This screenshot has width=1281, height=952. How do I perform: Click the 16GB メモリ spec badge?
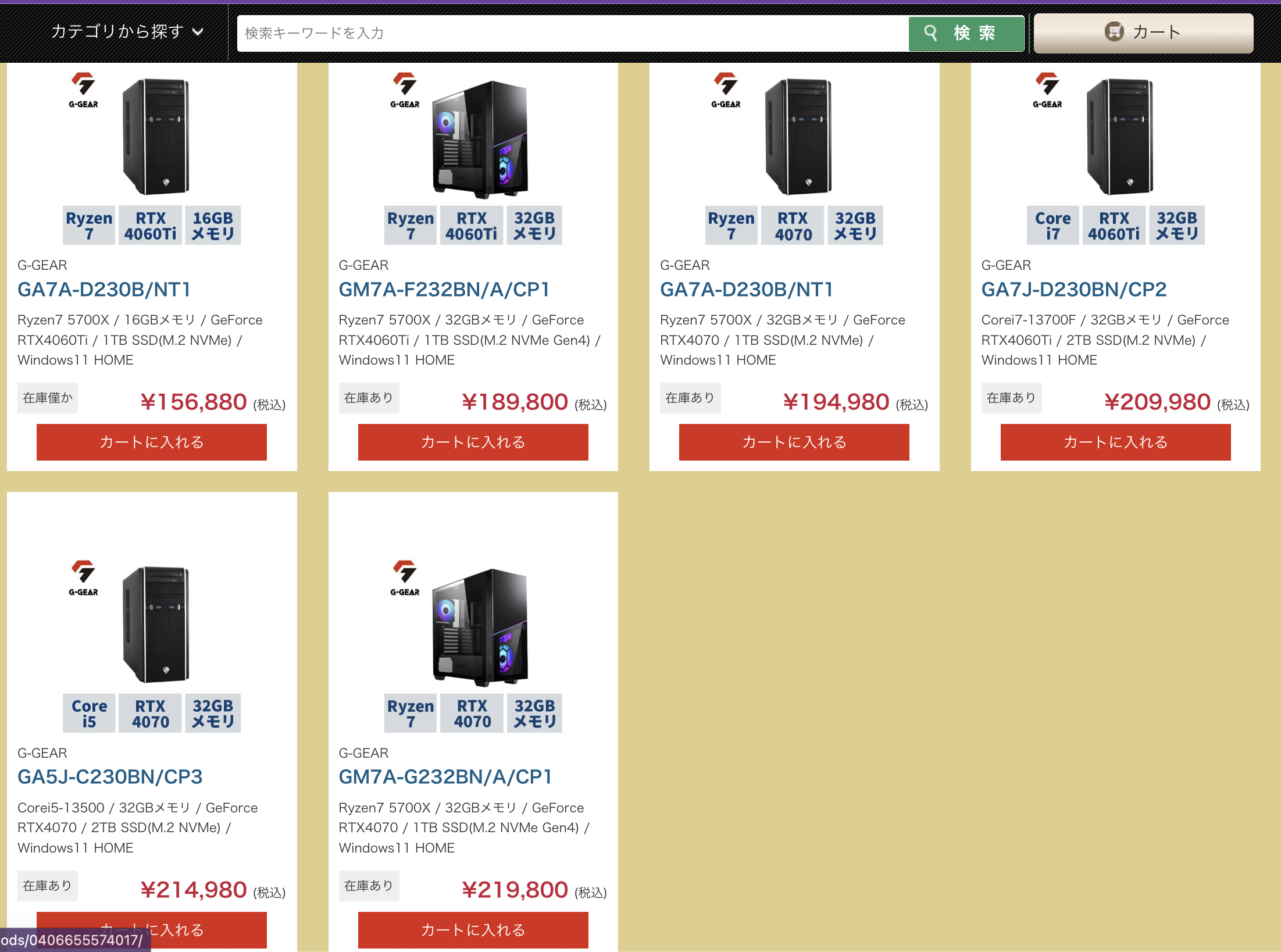213,226
